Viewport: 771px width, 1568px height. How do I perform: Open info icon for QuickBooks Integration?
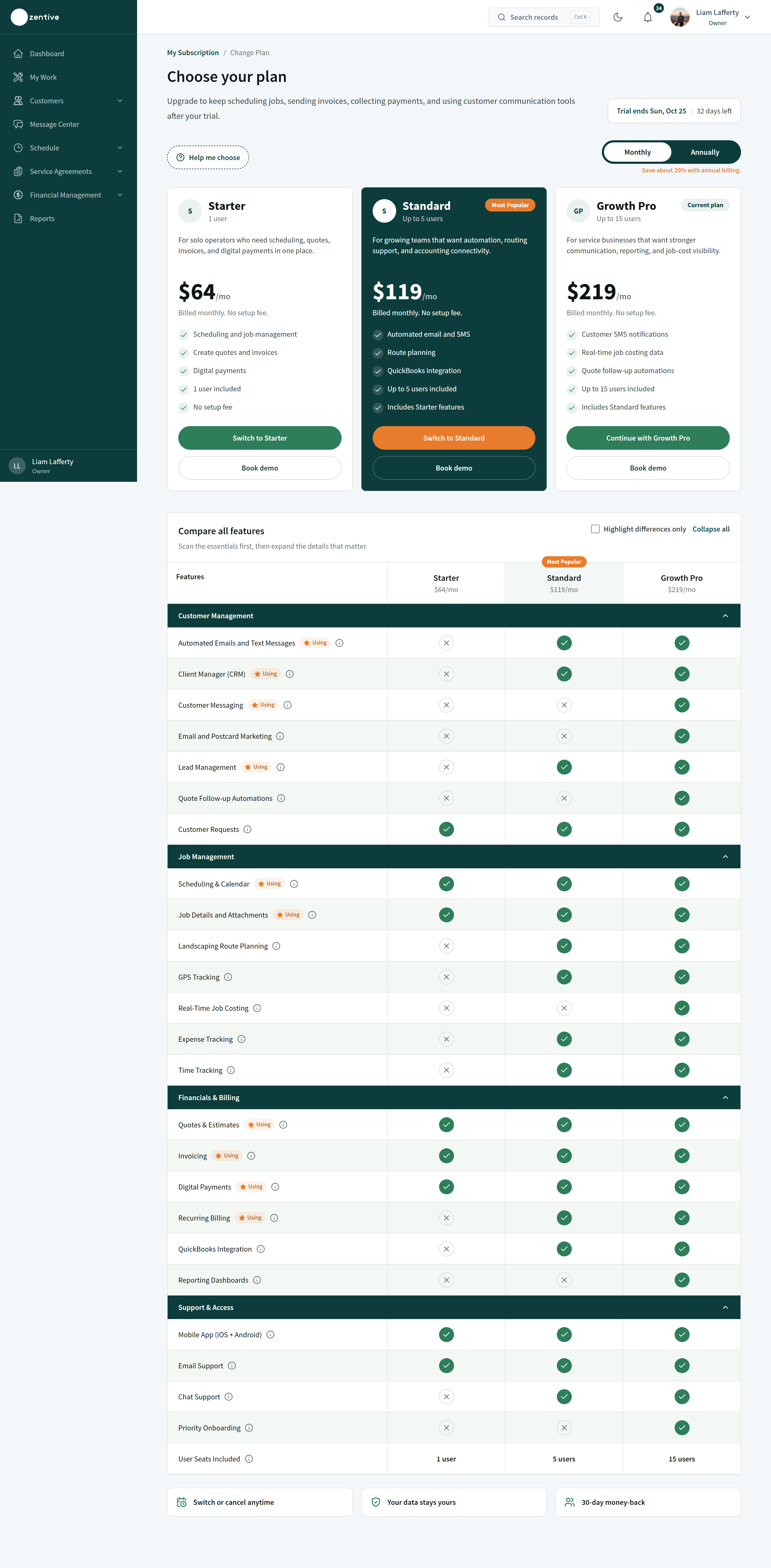tap(261, 1249)
